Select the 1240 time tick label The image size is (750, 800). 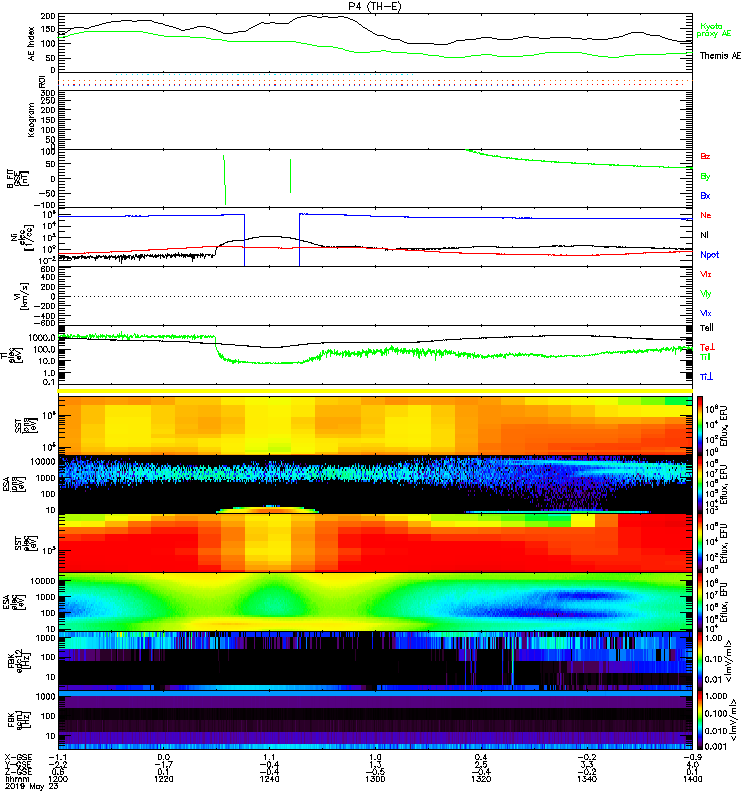point(269,779)
